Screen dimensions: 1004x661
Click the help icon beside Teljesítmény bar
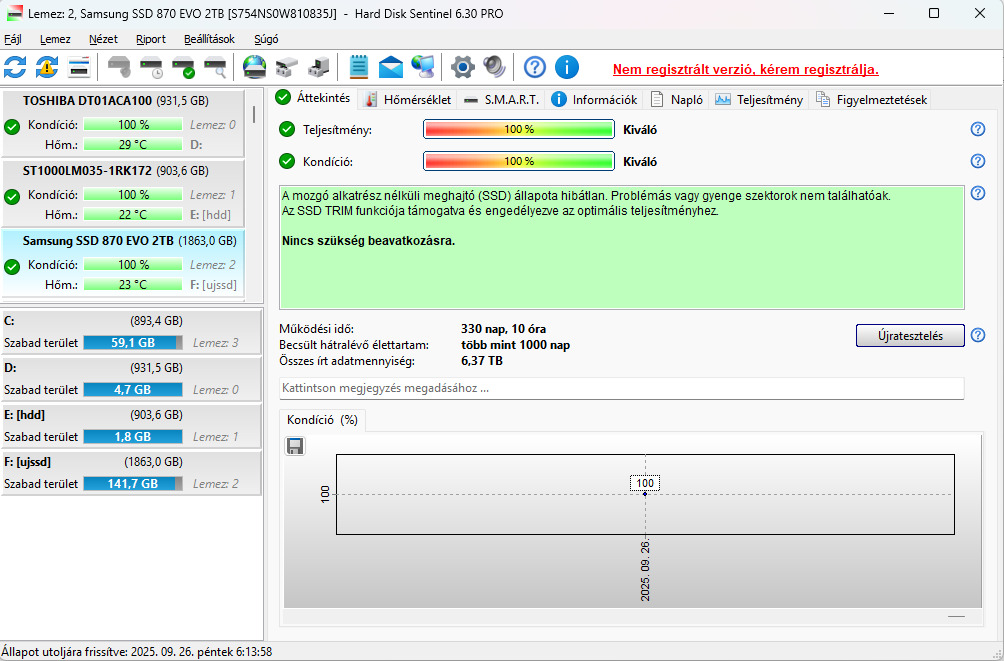click(978, 129)
